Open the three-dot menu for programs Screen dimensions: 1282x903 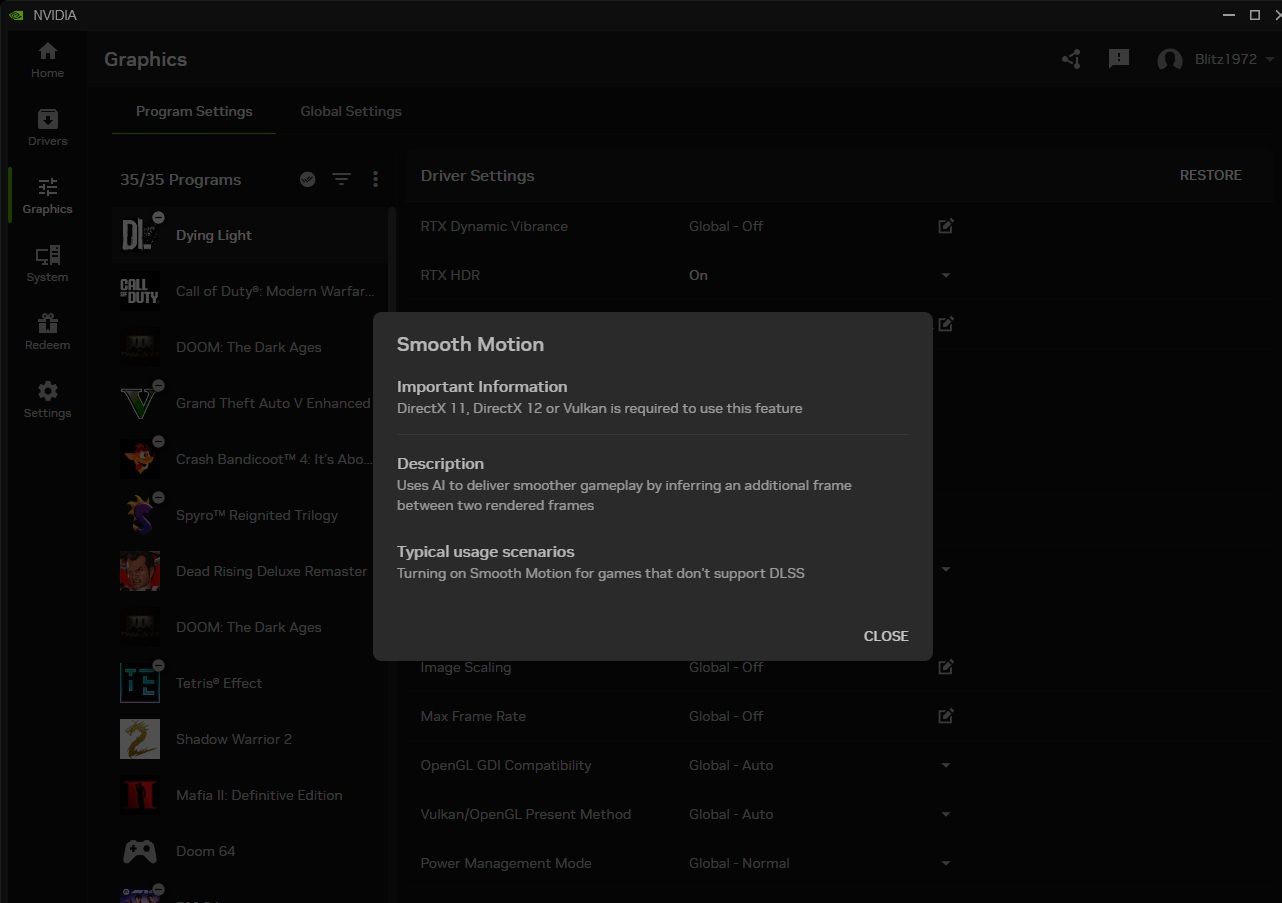(375, 179)
